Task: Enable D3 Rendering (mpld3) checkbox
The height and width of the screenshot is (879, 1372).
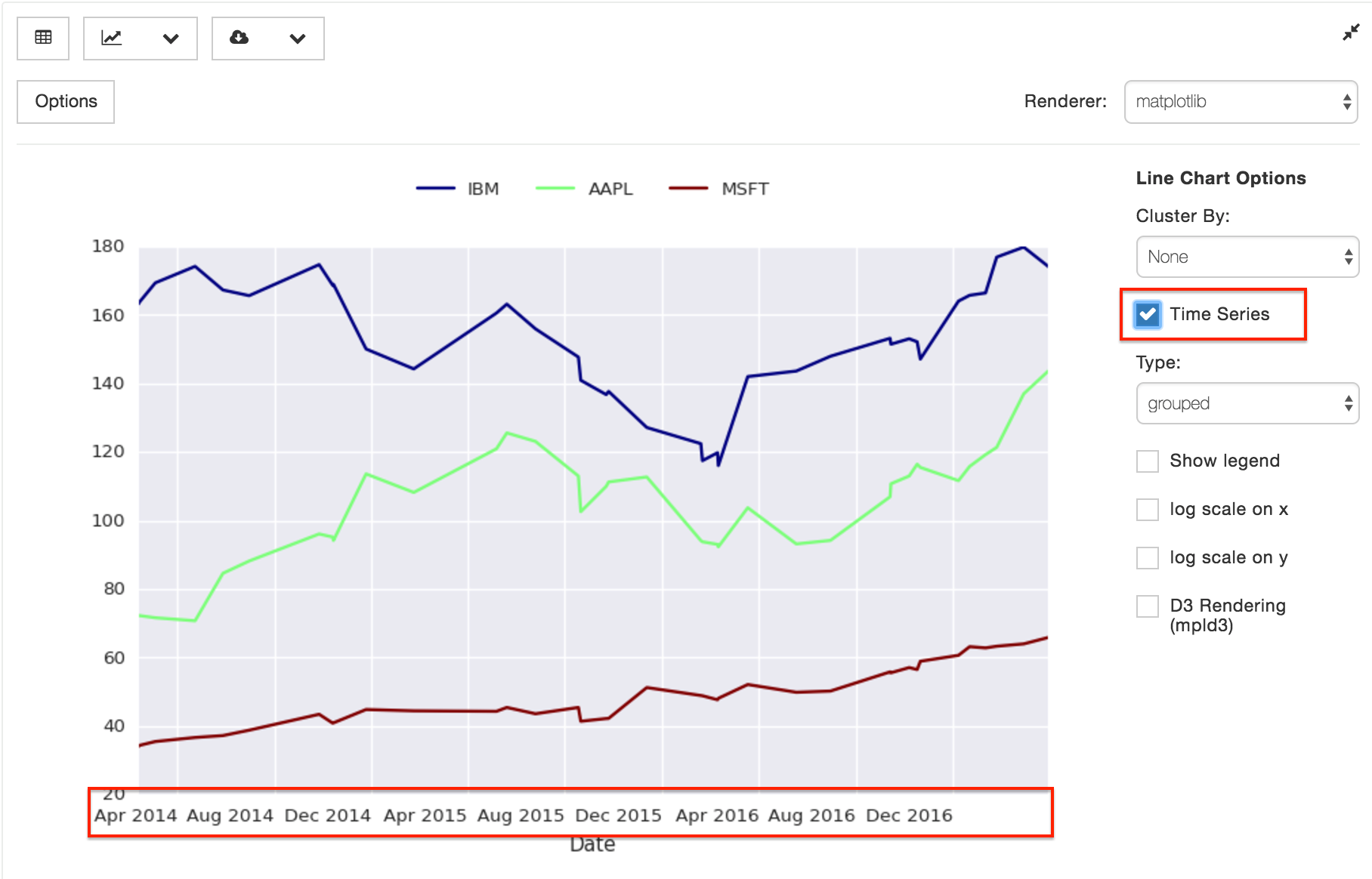Action: 1148,606
